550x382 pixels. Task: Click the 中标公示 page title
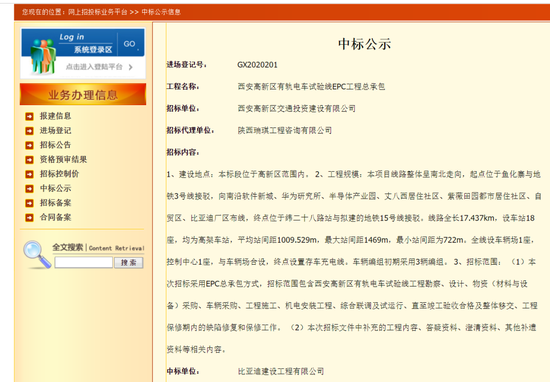click(x=364, y=44)
